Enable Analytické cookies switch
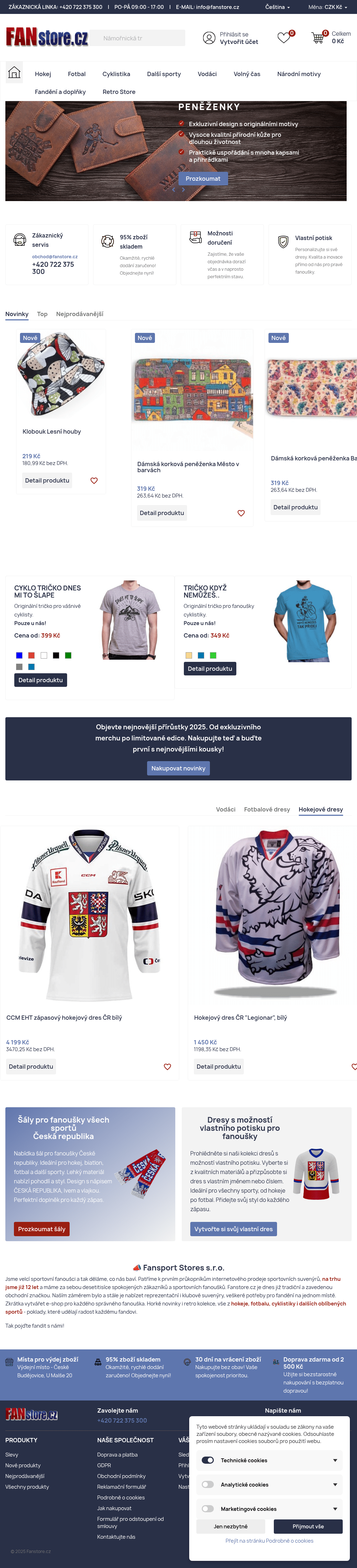The width and height of the screenshot is (357, 1568). 208,1485
